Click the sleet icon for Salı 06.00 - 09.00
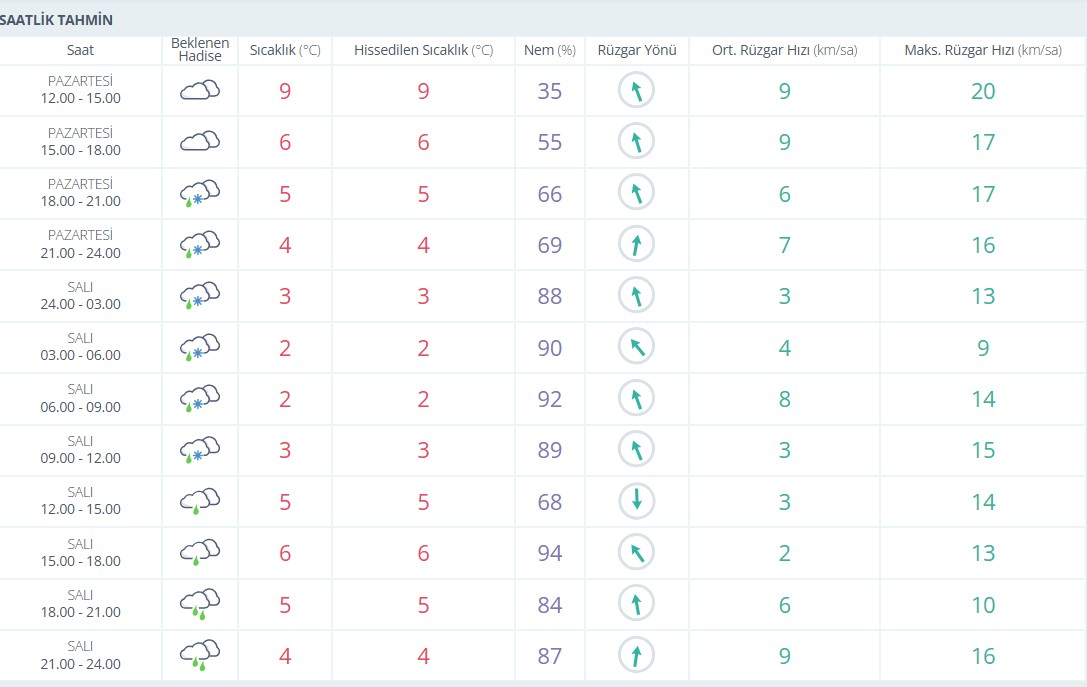The image size is (1087, 687). click(x=199, y=398)
